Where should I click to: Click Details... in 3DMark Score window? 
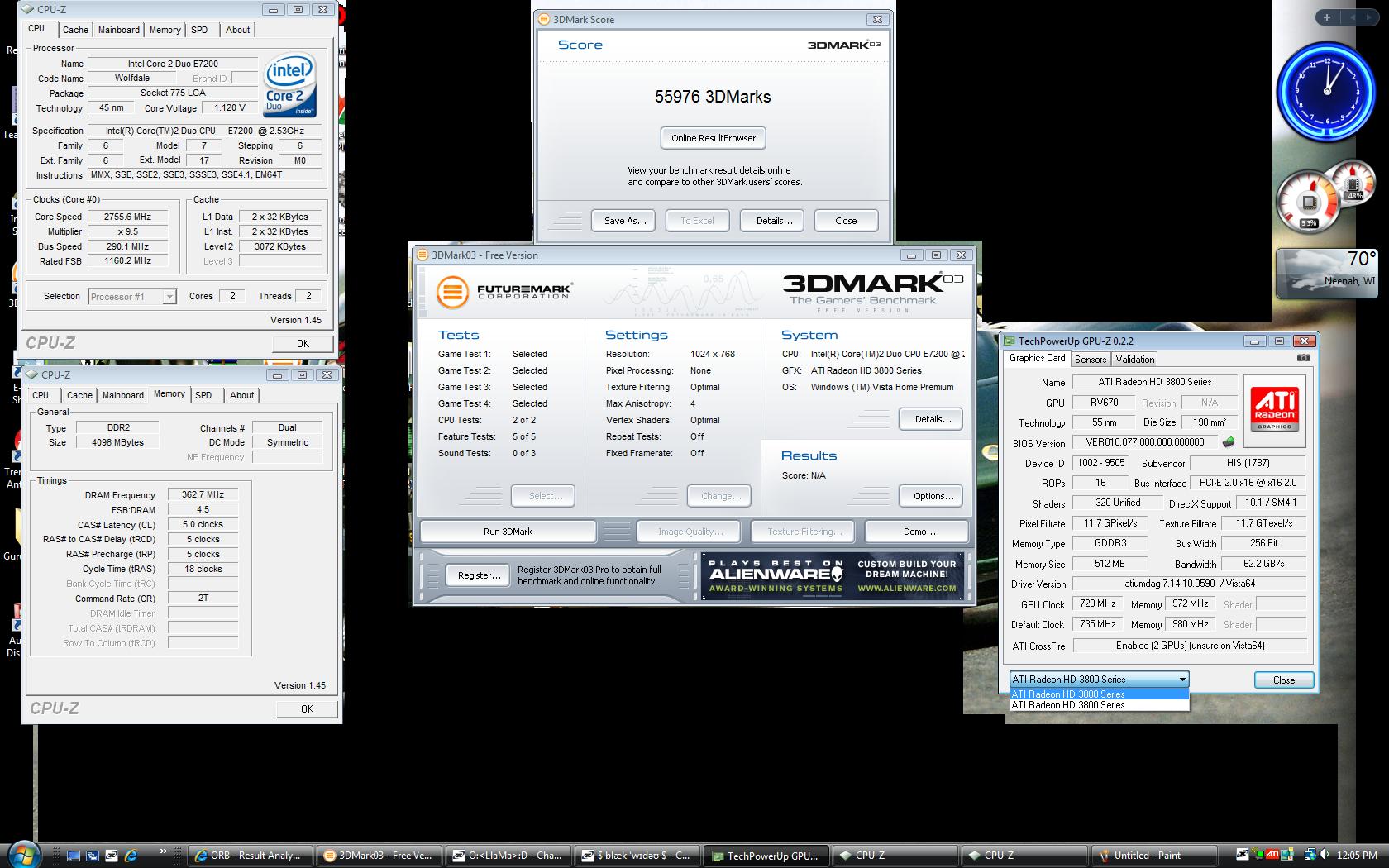click(x=774, y=221)
